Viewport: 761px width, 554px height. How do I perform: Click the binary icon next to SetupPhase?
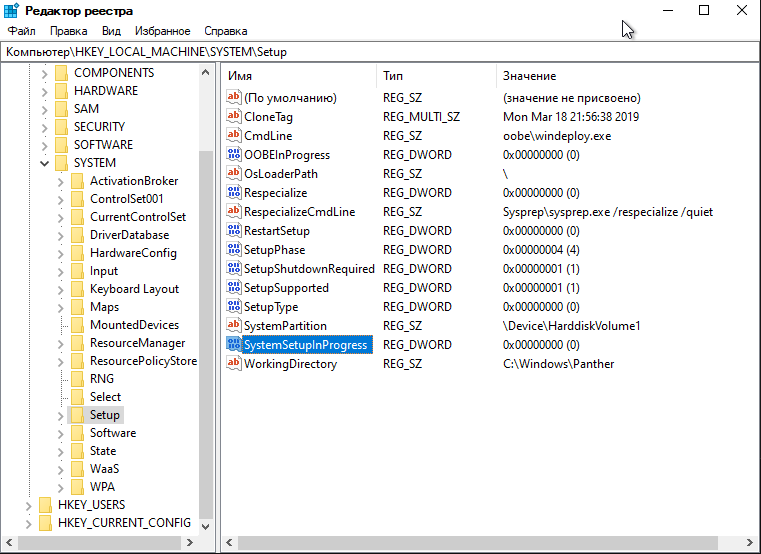234,250
